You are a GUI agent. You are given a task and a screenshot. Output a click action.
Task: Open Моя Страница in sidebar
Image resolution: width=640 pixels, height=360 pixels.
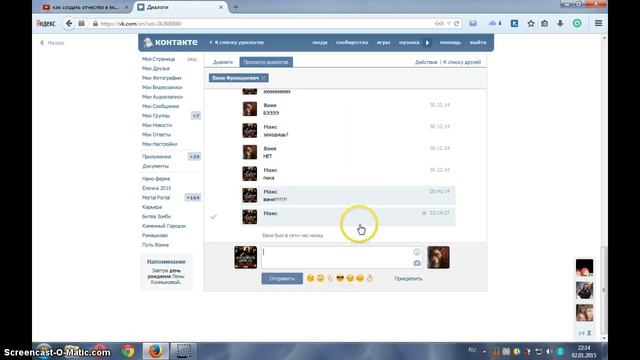coord(158,59)
